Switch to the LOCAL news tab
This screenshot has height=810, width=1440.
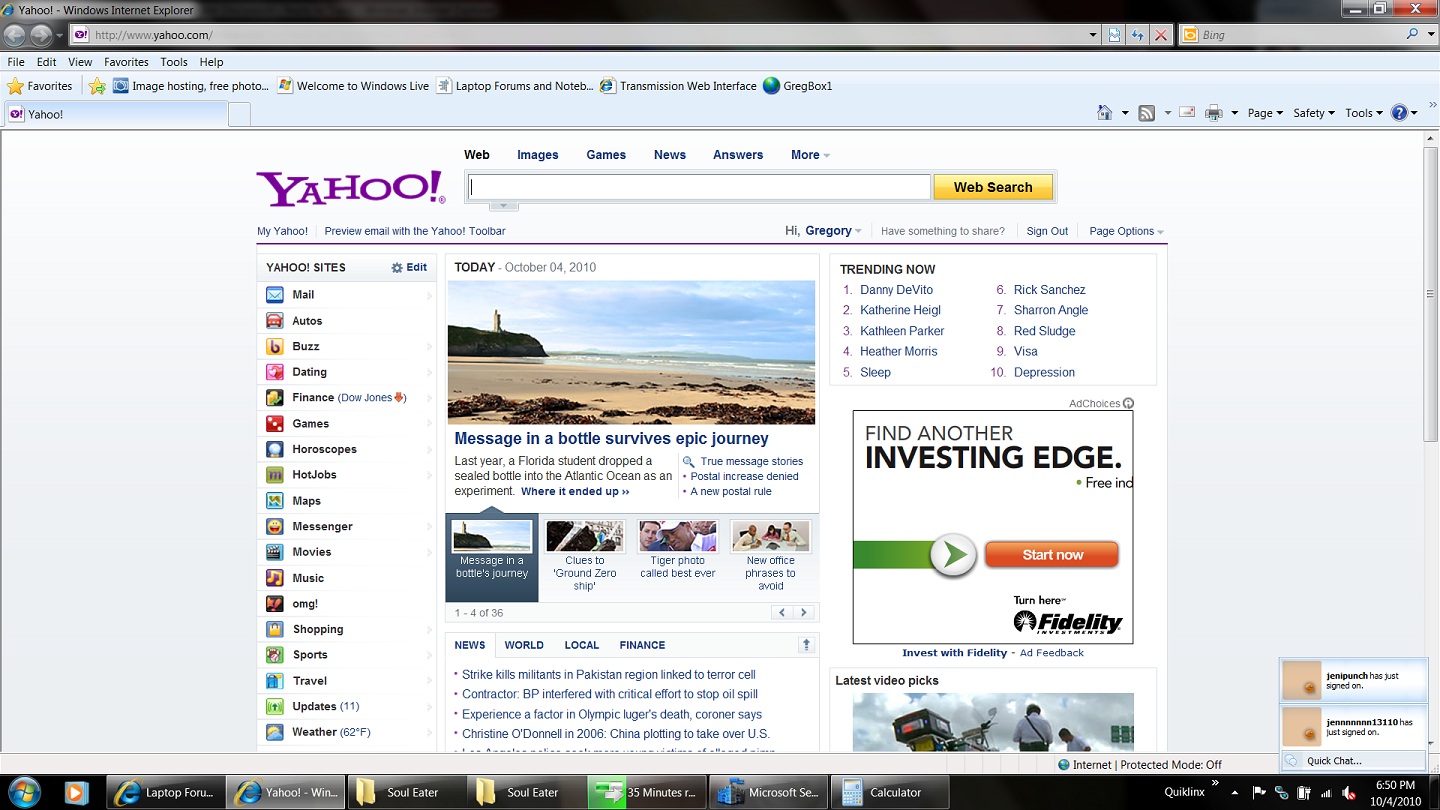point(582,645)
